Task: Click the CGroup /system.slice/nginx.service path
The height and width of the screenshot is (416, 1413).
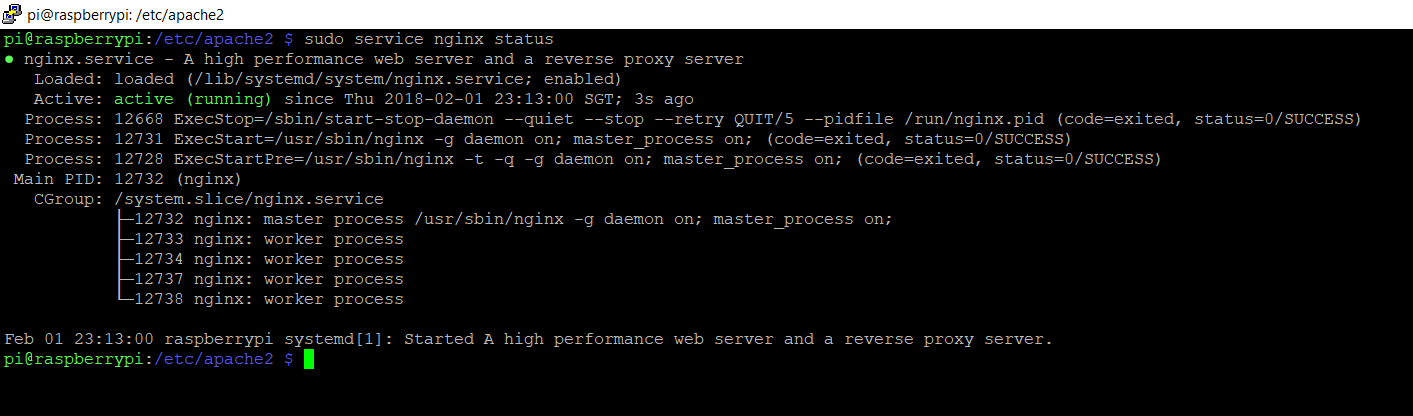Action: (x=249, y=200)
